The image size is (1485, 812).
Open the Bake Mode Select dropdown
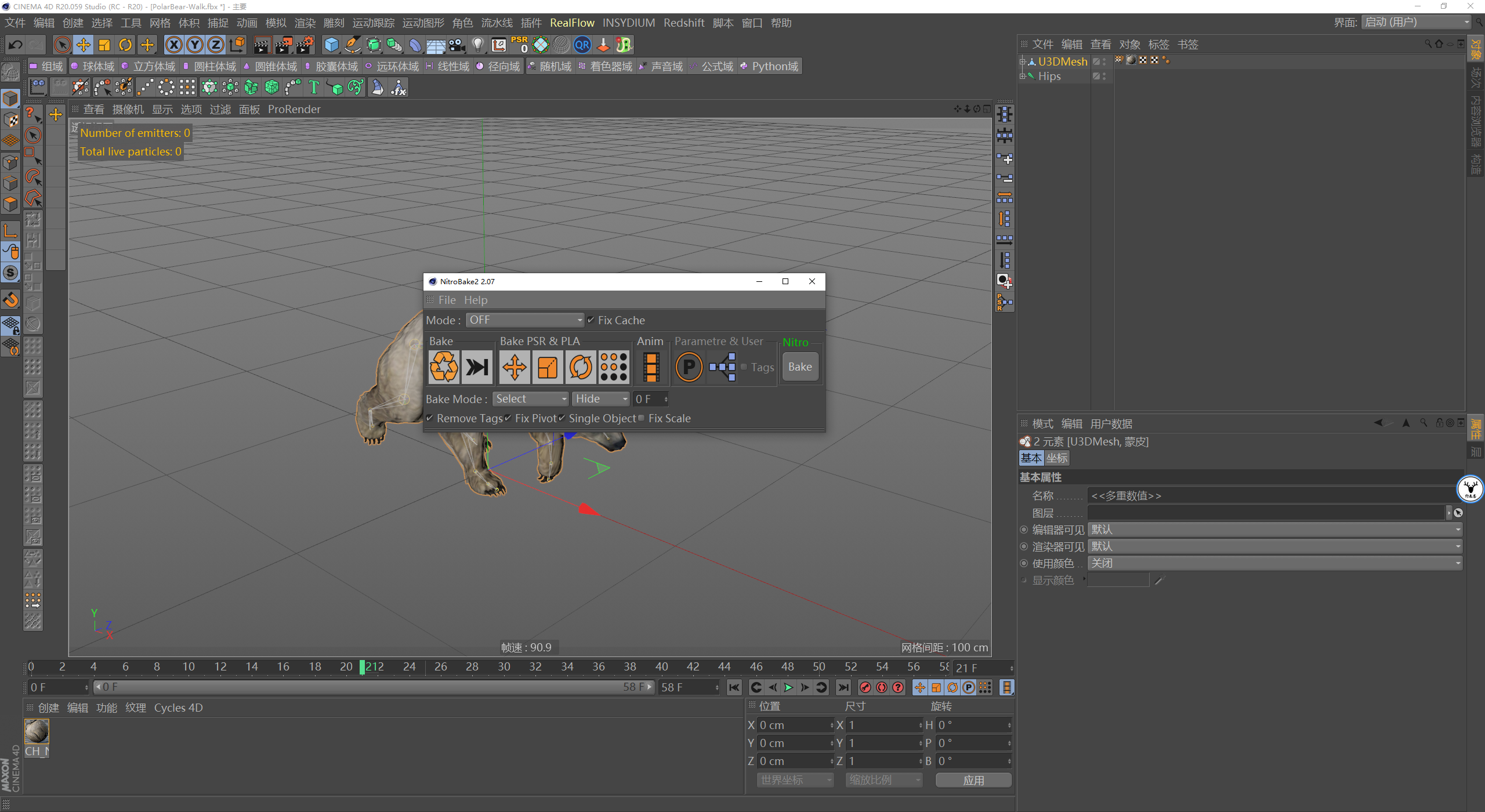click(x=530, y=399)
